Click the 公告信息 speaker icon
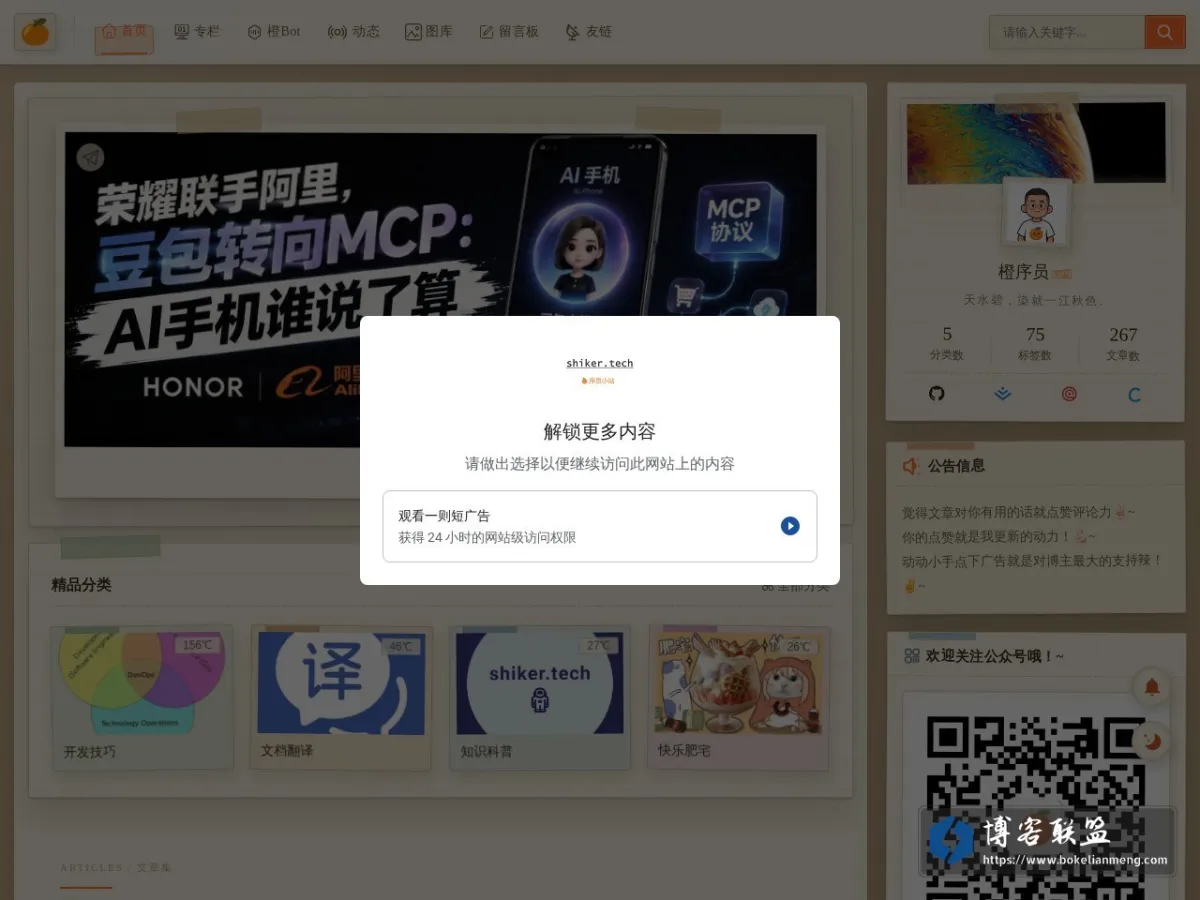 click(x=911, y=466)
